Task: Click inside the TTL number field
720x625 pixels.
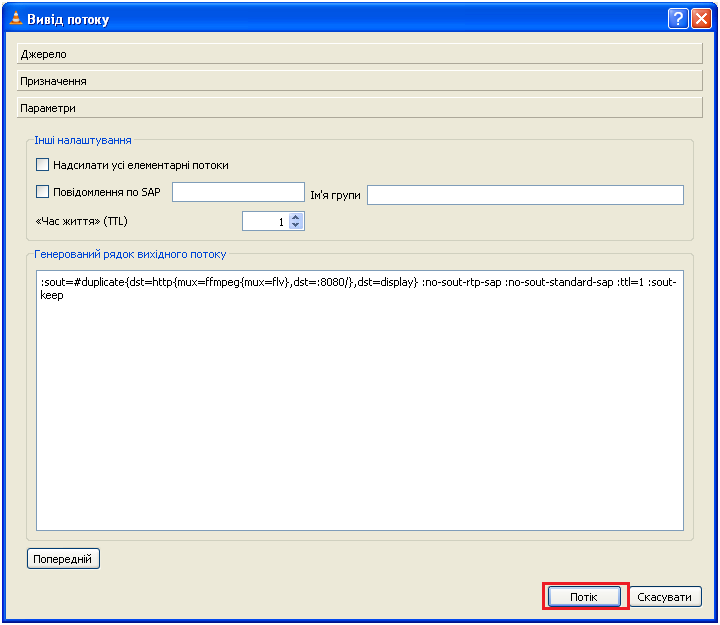Action: [266, 221]
